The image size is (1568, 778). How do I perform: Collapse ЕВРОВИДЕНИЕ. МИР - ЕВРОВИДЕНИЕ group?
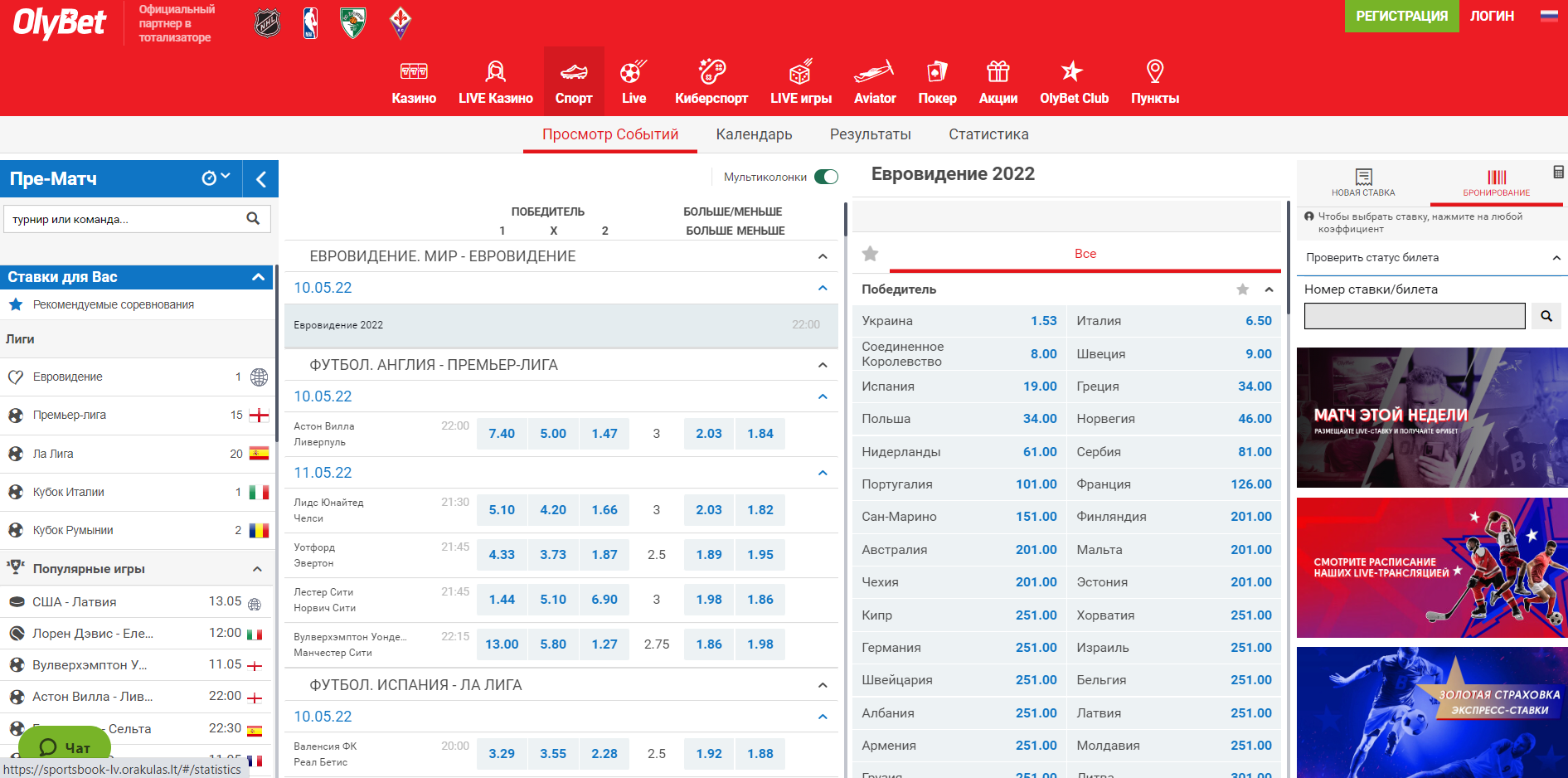pyautogui.click(x=823, y=256)
